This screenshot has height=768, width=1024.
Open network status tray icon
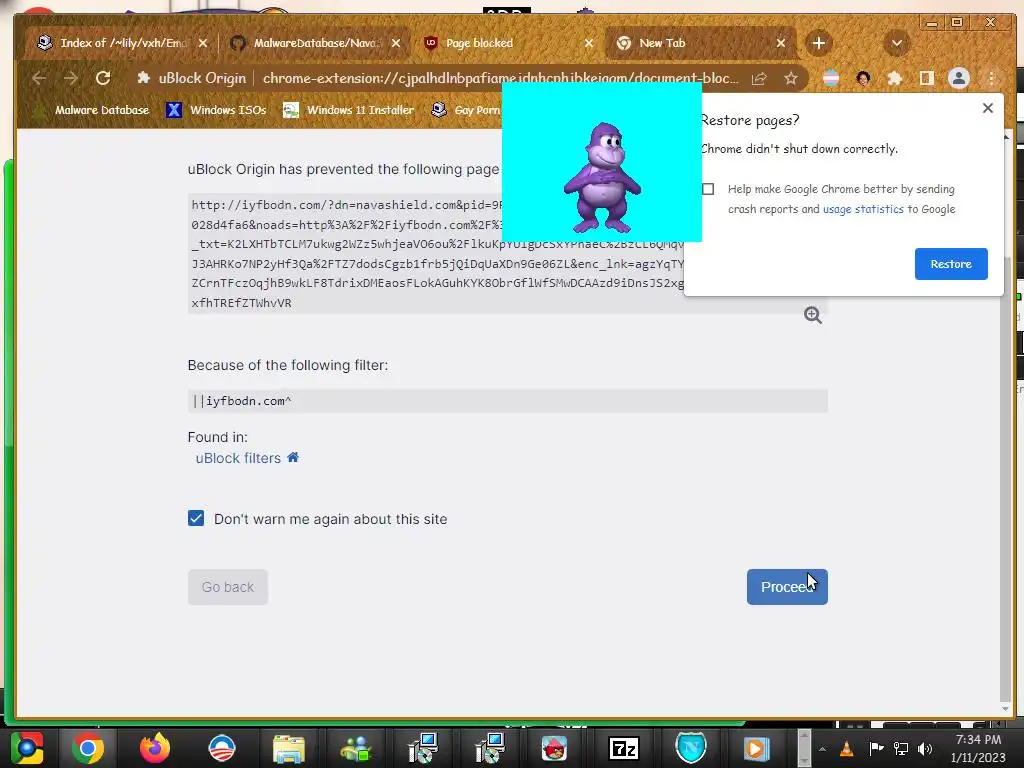click(x=901, y=748)
